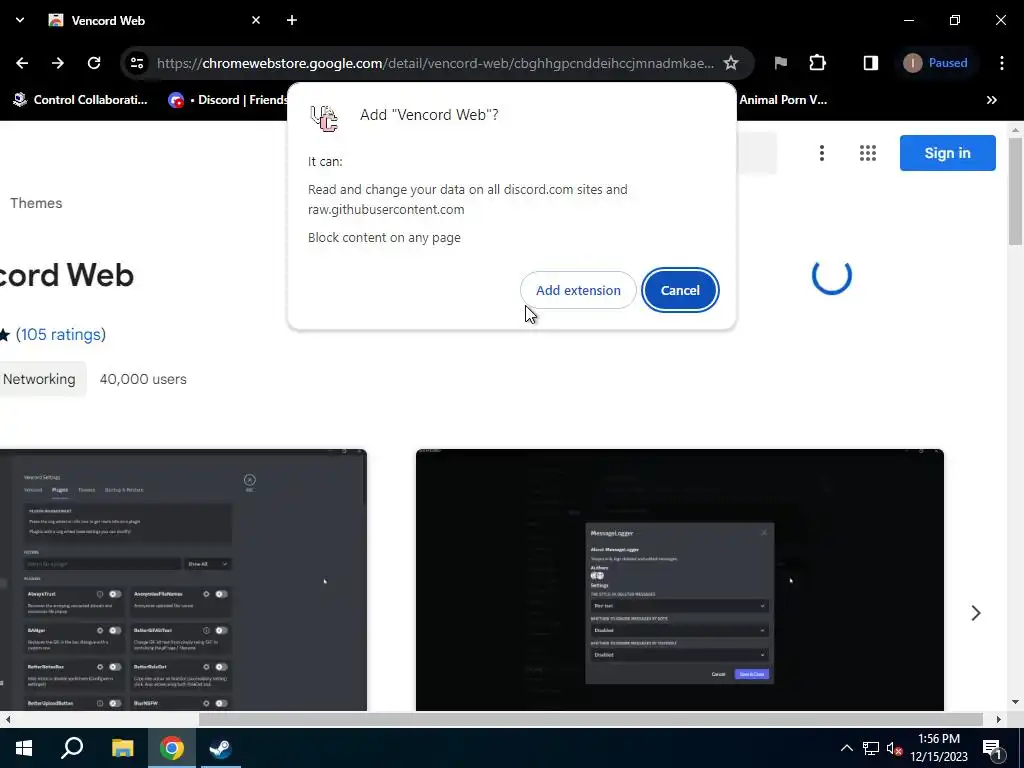Expand the tab search dropdown
Image resolution: width=1024 pixels, height=768 pixels.
tap(20, 20)
